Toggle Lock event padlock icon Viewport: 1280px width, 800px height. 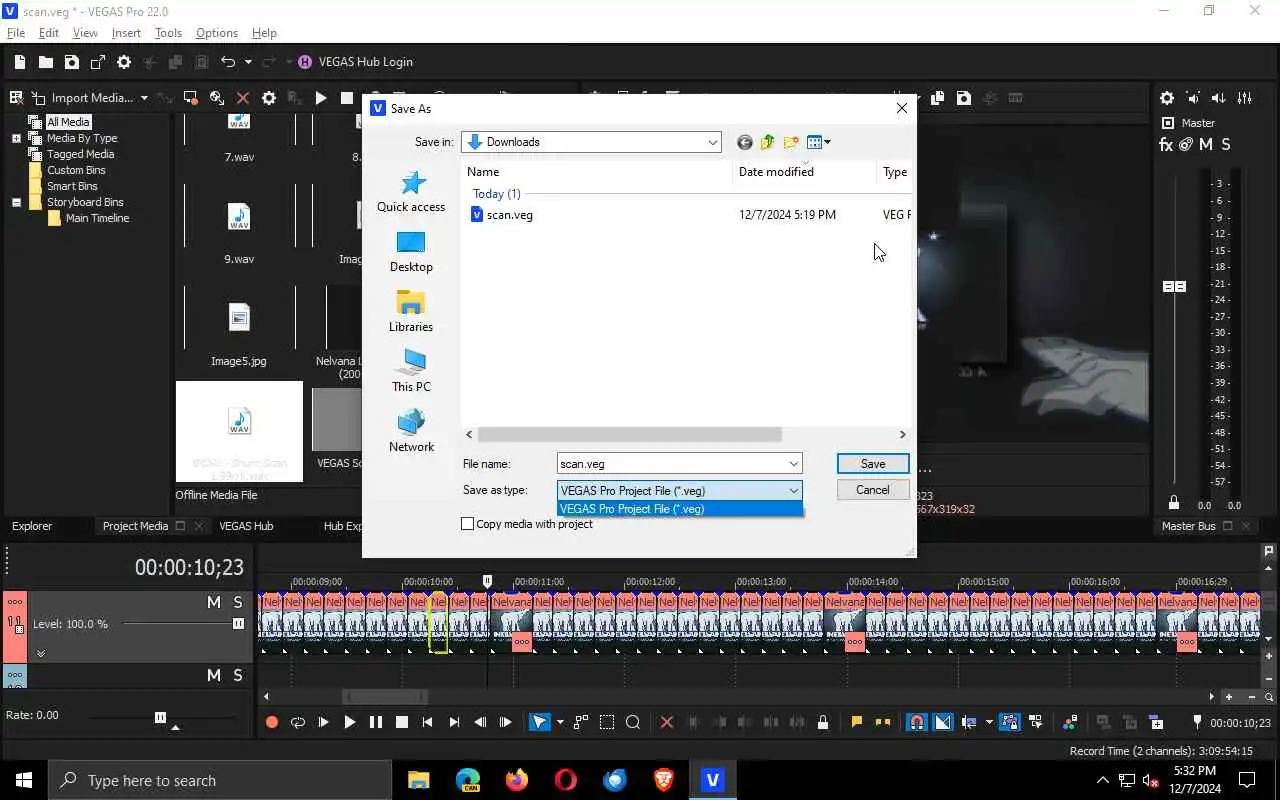(x=823, y=722)
